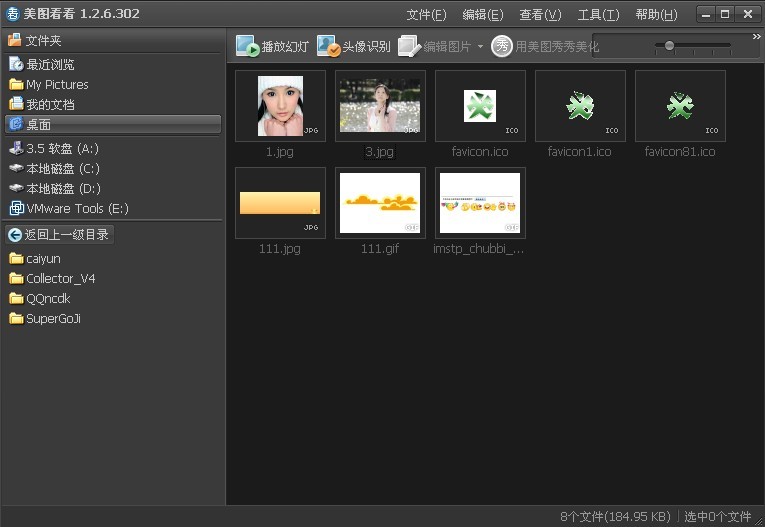
Task: Click the 返回上一级目录 back arrow icon
Action: click(15, 235)
